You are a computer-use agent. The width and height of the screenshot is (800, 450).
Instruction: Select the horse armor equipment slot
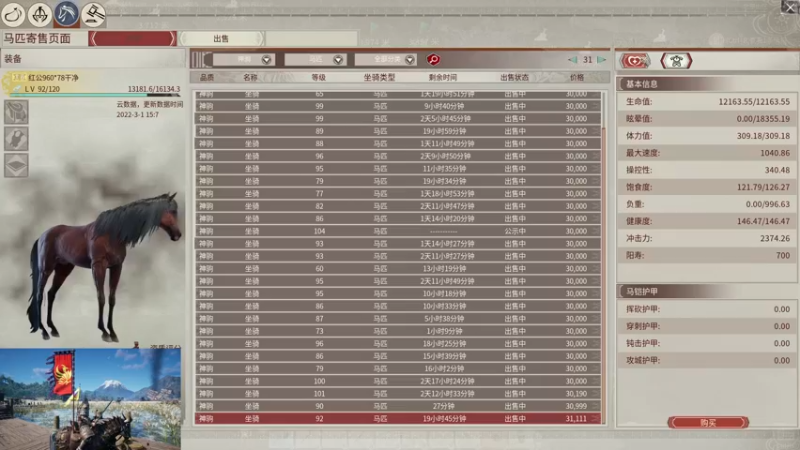[16, 138]
